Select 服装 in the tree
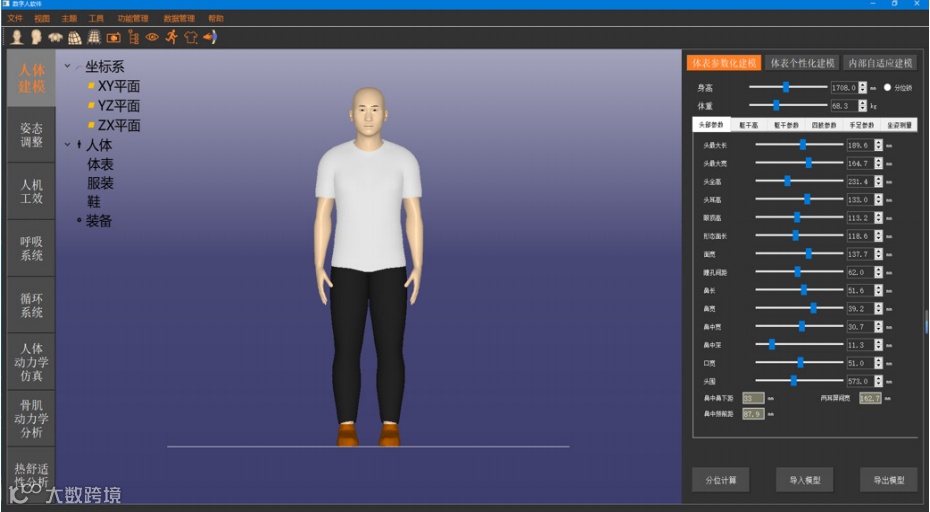This screenshot has height=512, width=930. [x=100, y=183]
